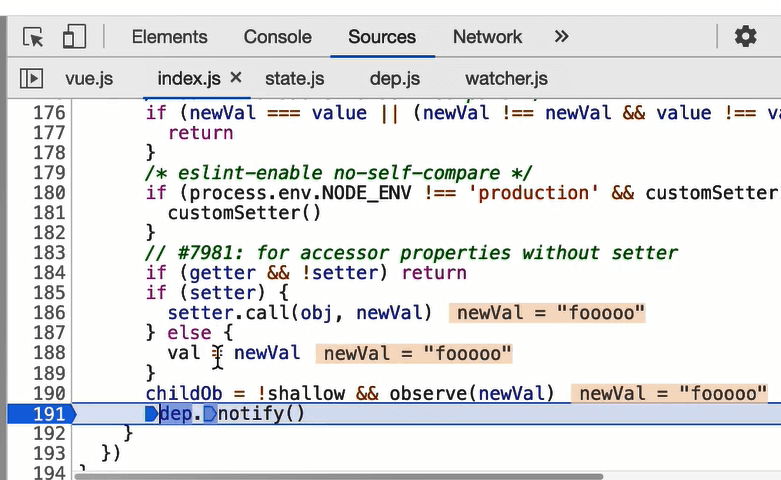The height and width of the screenshot is (480, 781).
Task: Click the inline value on line 188
Action: click(x=414, y=354)
